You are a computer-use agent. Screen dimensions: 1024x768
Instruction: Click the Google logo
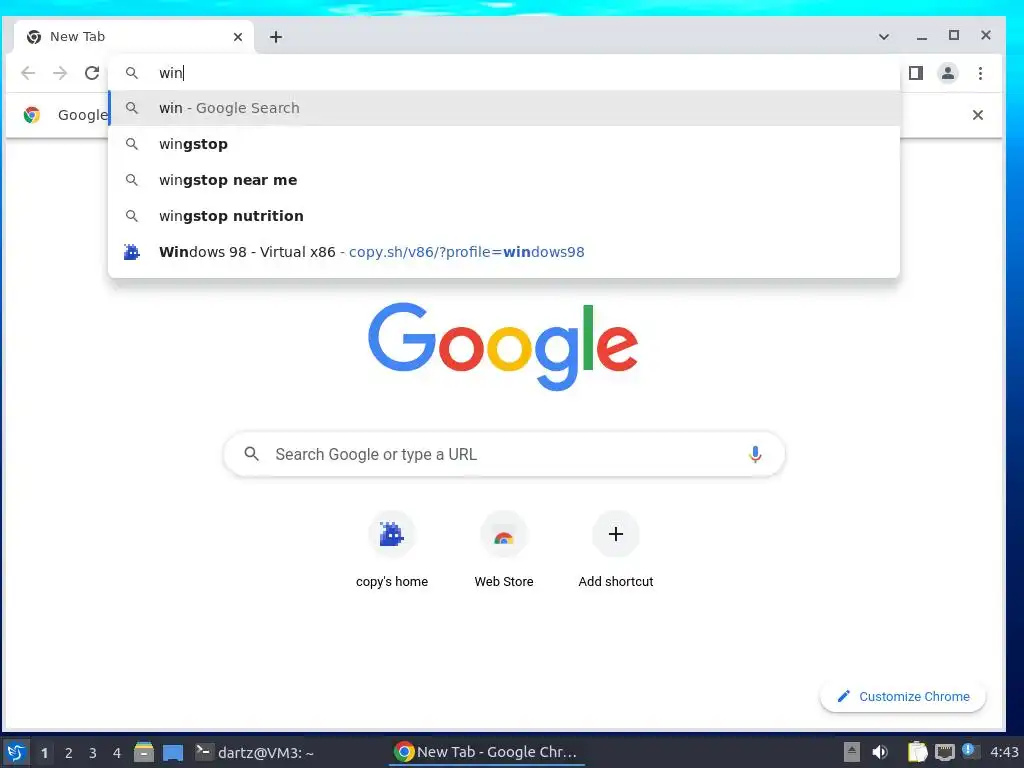coord(503,346)
